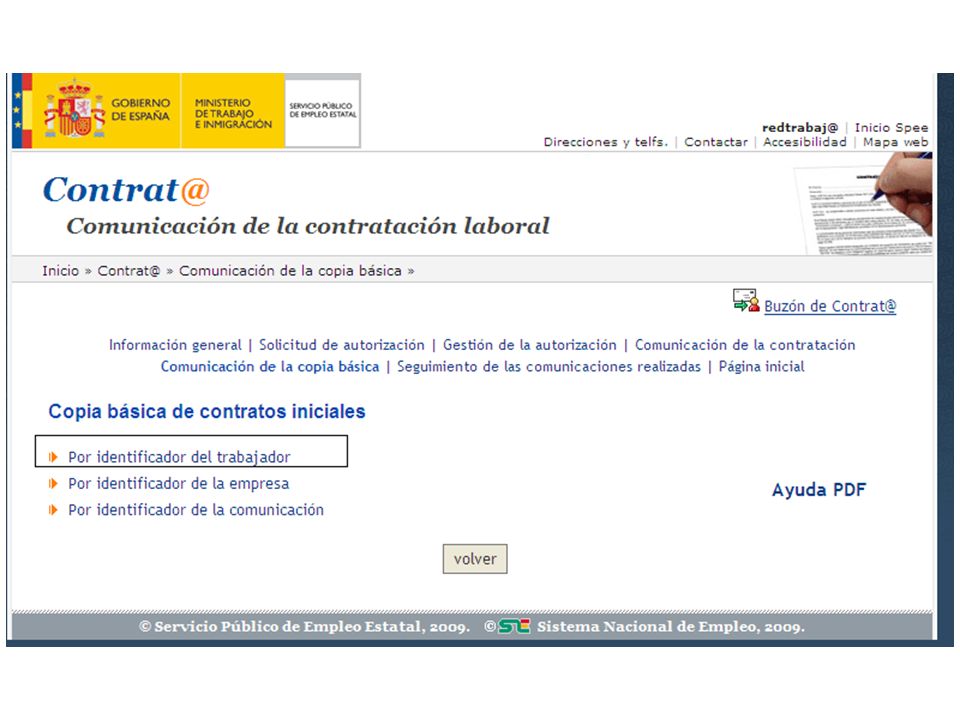
Task: Click the Servicio Público de Empleo Estatal, 2009 footer text
Action: 304,626
